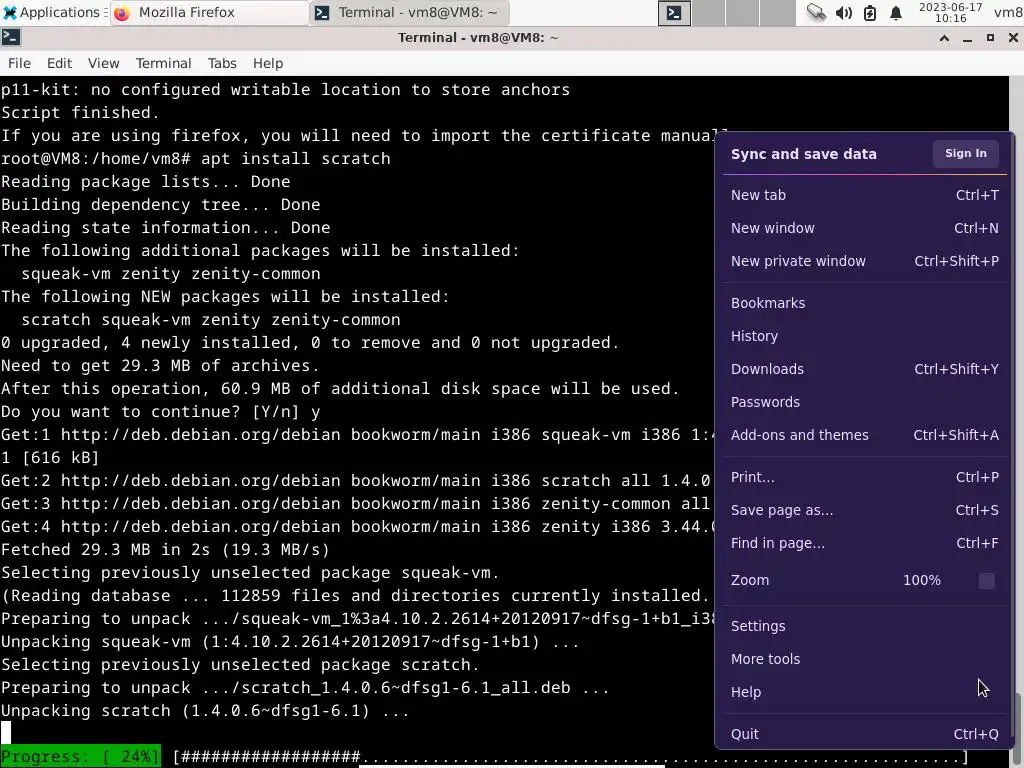The height and width of the screenshot is (768, 1024).
Task: Open Passwords from Firefox menu
Action: (x=865, y=402)
